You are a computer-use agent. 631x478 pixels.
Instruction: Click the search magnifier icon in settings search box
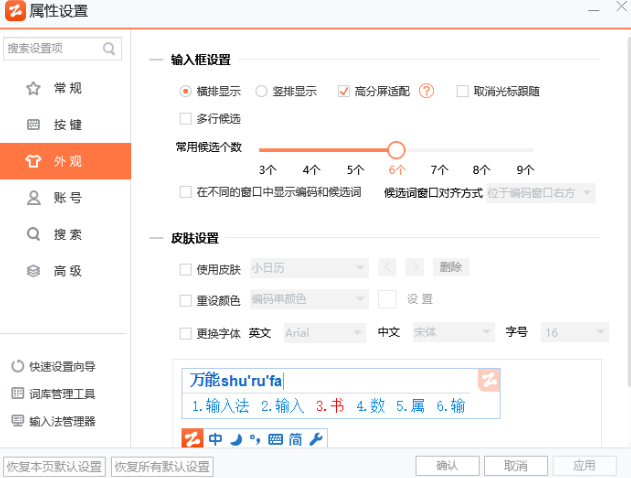(x=109, y=48)
